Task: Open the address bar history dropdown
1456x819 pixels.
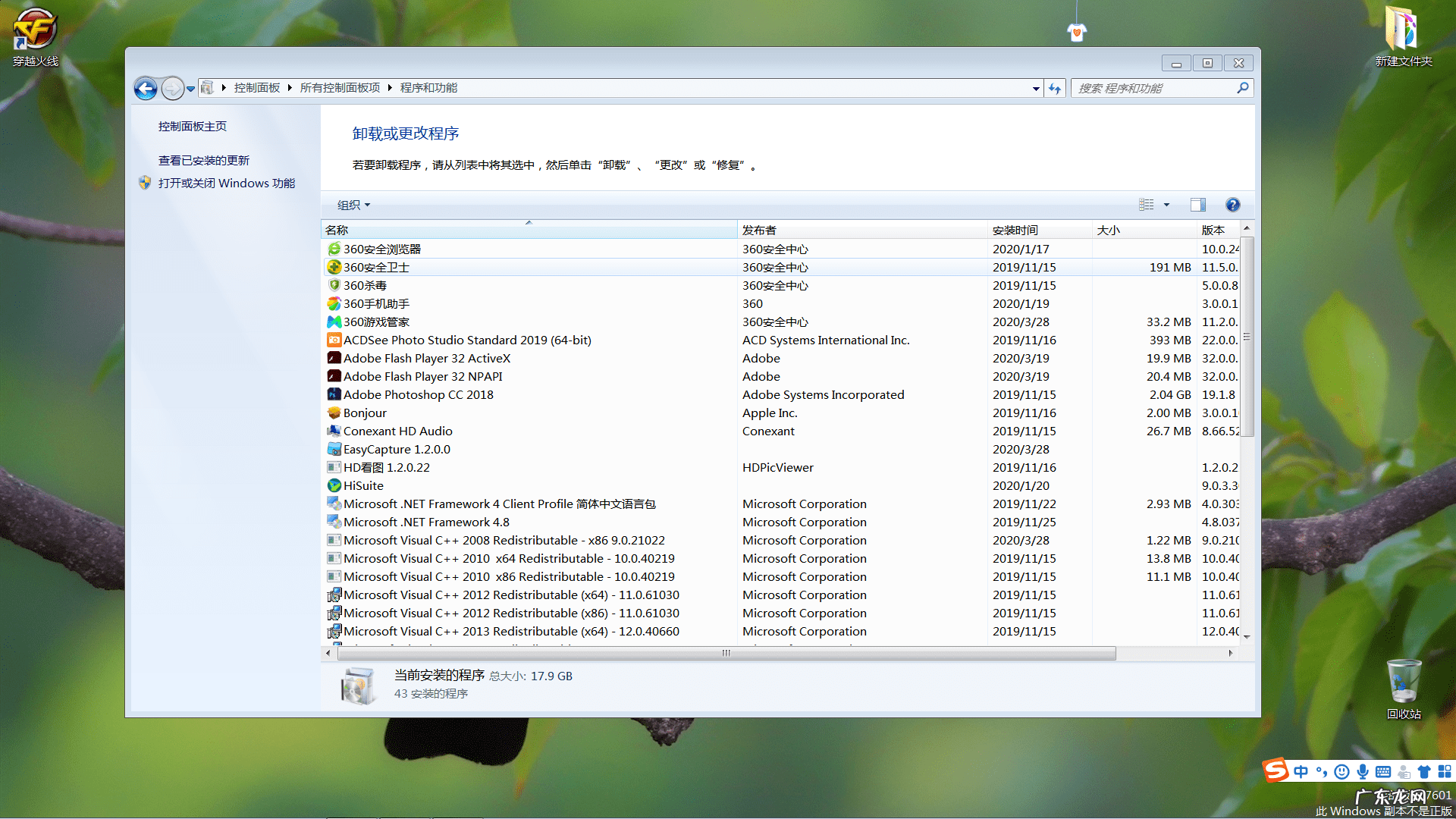Action: (x=1036, y=89)
